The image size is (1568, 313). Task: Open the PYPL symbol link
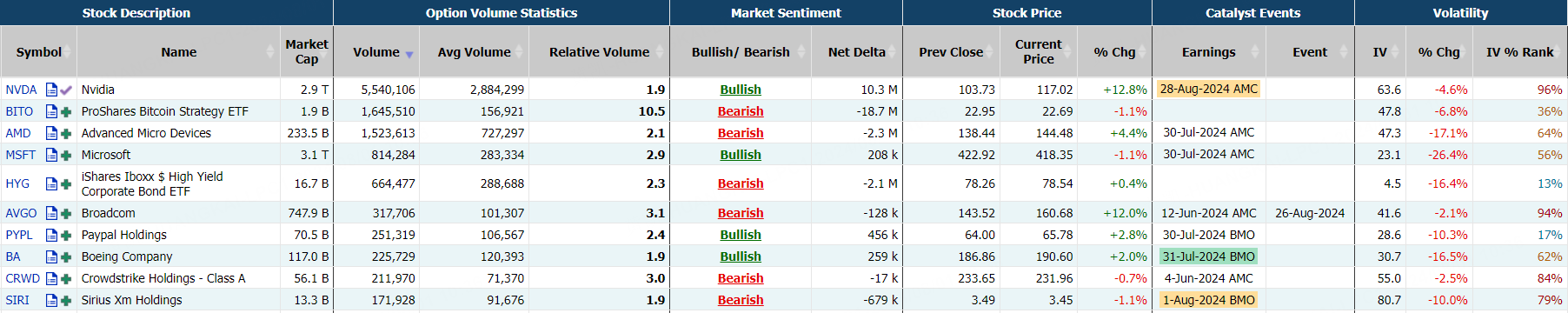click(x=19, y=235)
